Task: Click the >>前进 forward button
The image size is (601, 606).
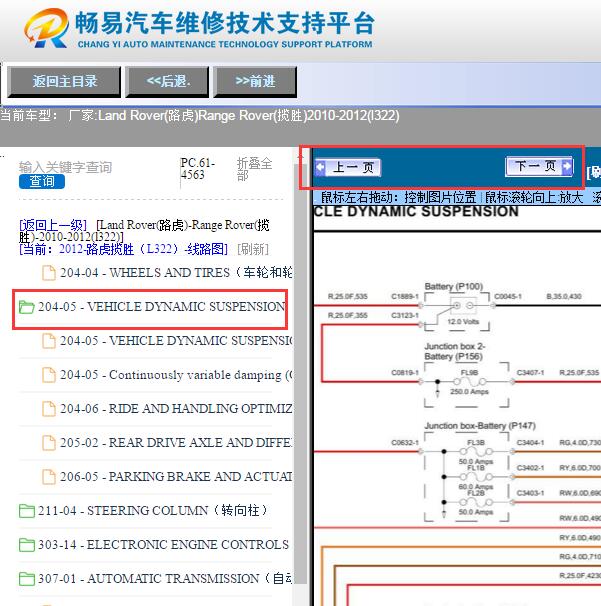Action: coord(255,82)
